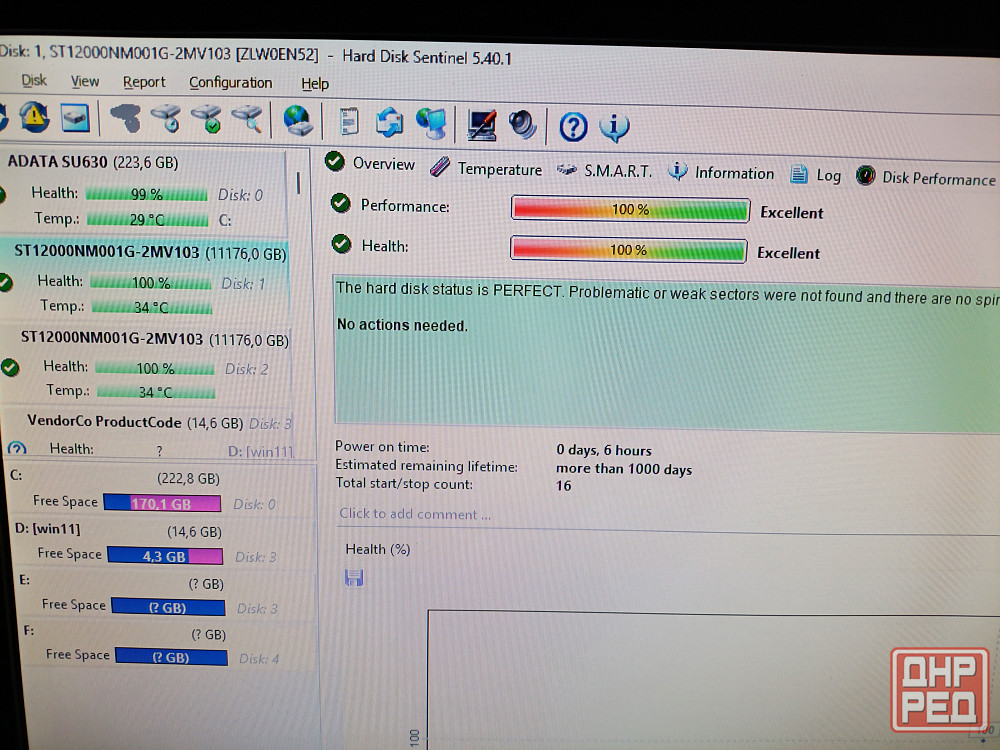Save the Health graph using floppy icon
Viewport: 1000px width, 750px height.
354,578
